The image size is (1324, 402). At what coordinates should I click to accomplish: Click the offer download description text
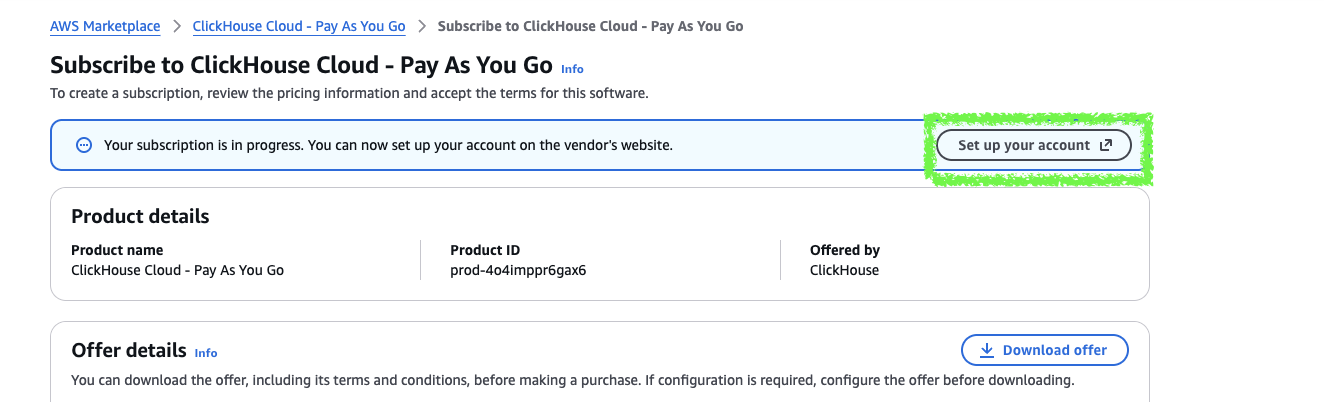click(572, 380)
